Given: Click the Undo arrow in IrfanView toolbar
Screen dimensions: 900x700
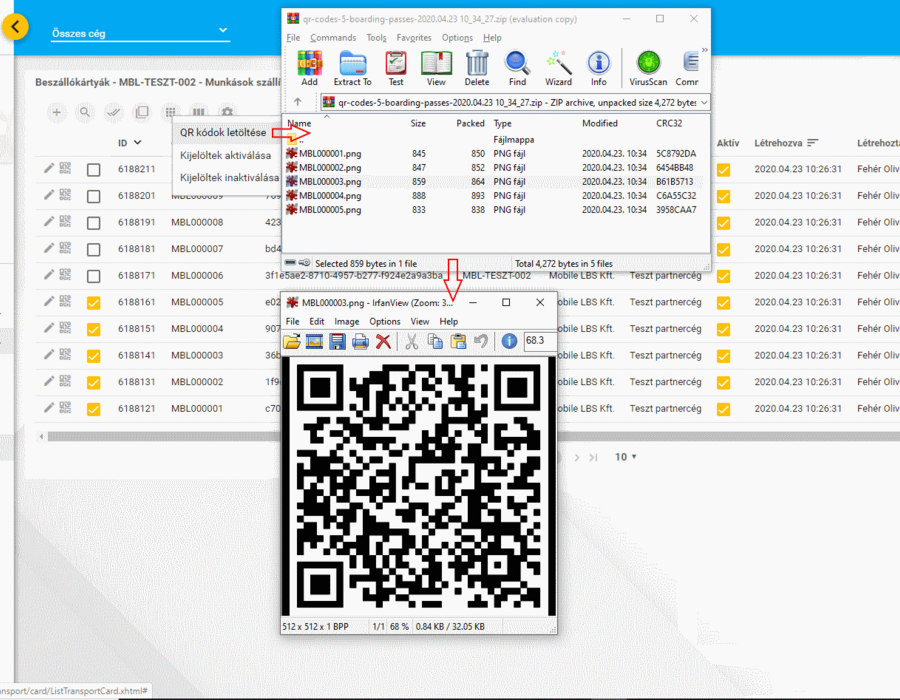Looking at the screenshot, I should pos(481,341).
